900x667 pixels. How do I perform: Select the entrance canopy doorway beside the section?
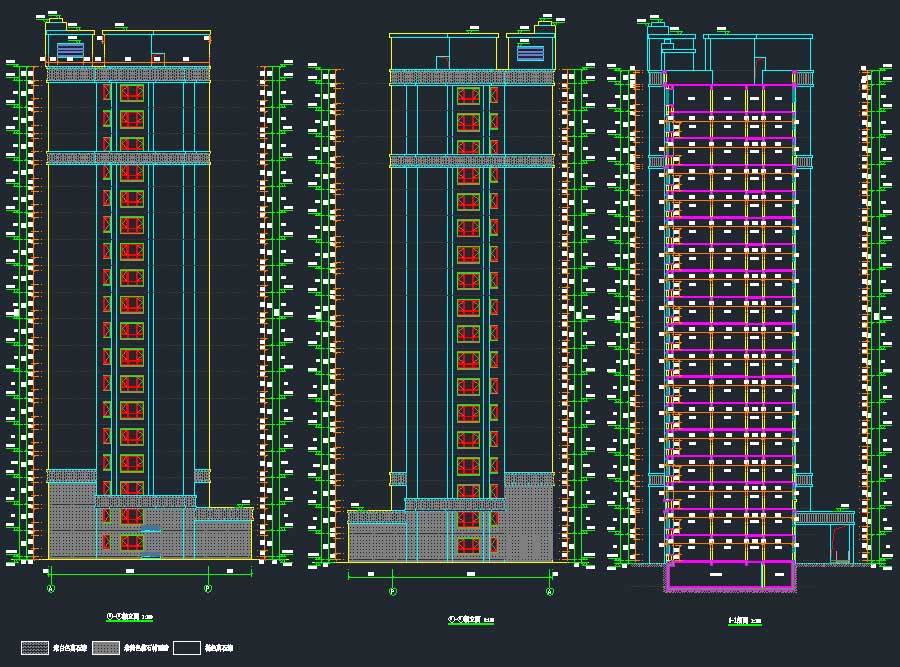838,543
